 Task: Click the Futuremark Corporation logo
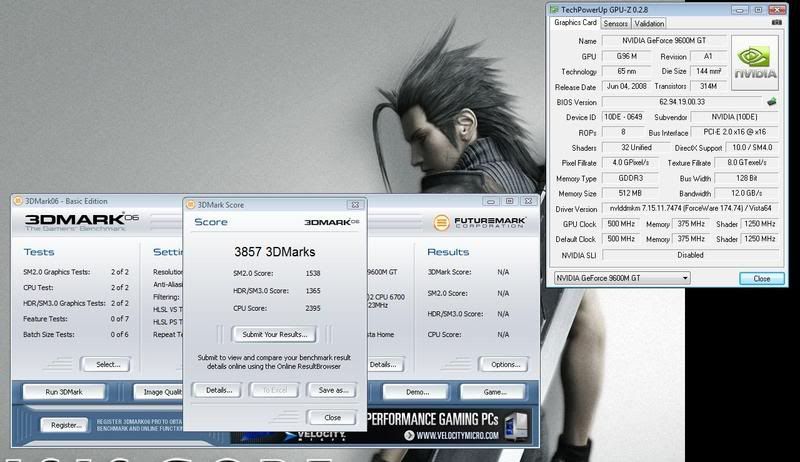480,222
